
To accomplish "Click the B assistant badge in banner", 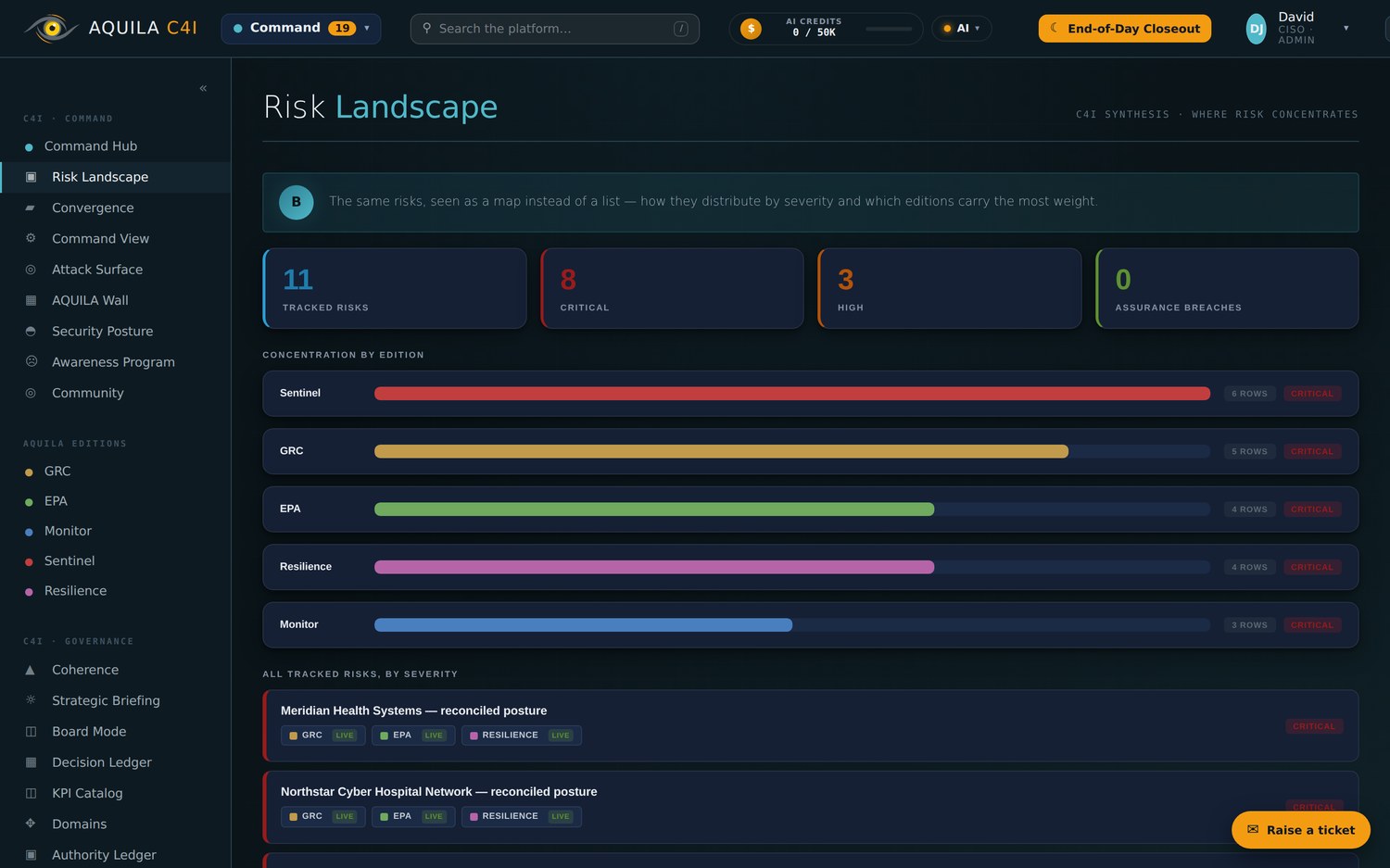I will click(x=297, y=202).
